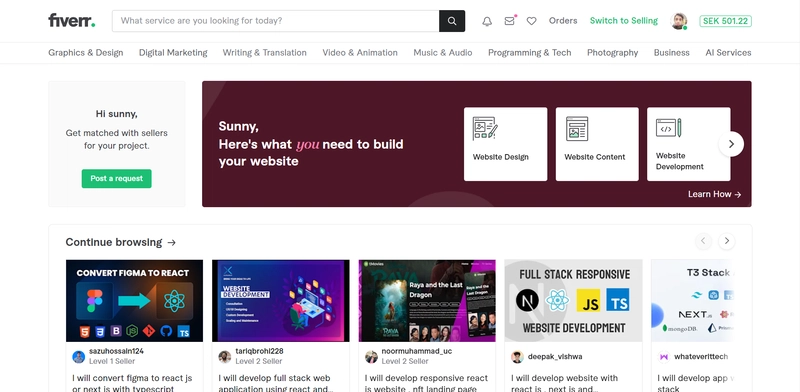Click the search magnifier button

click(452, 21)
